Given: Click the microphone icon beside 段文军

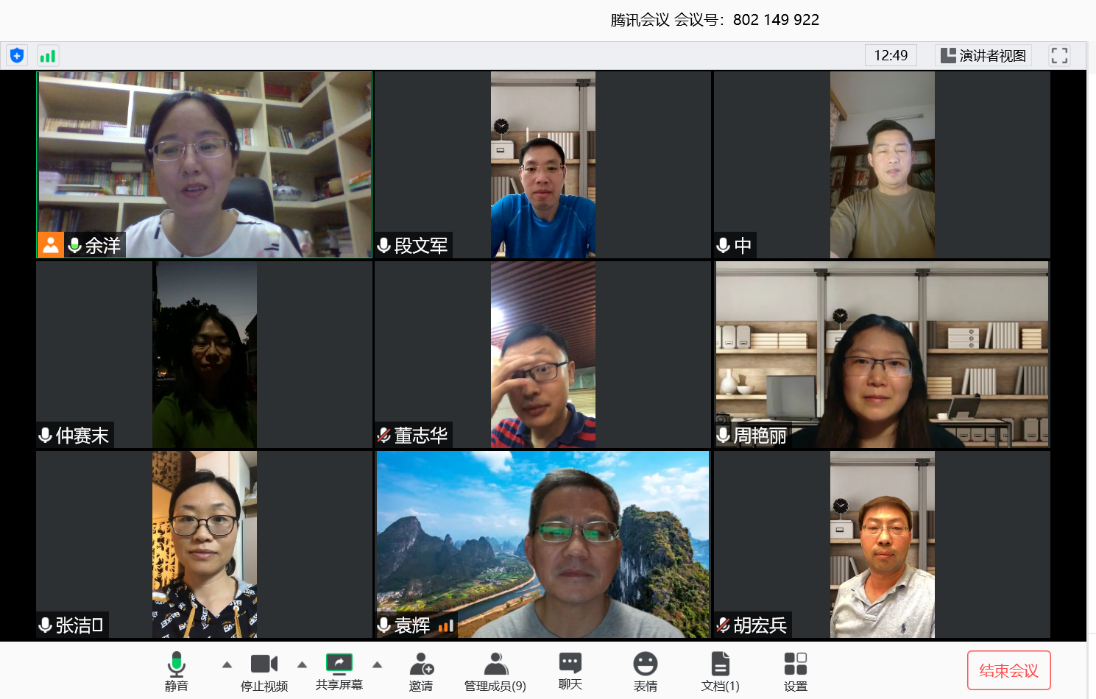Looking at the screenshot, I should (x=384, y=245).
